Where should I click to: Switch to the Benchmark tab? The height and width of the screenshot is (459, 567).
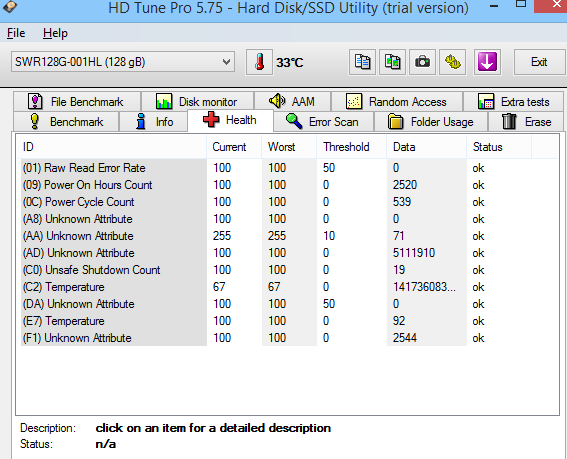coord(66,122)
